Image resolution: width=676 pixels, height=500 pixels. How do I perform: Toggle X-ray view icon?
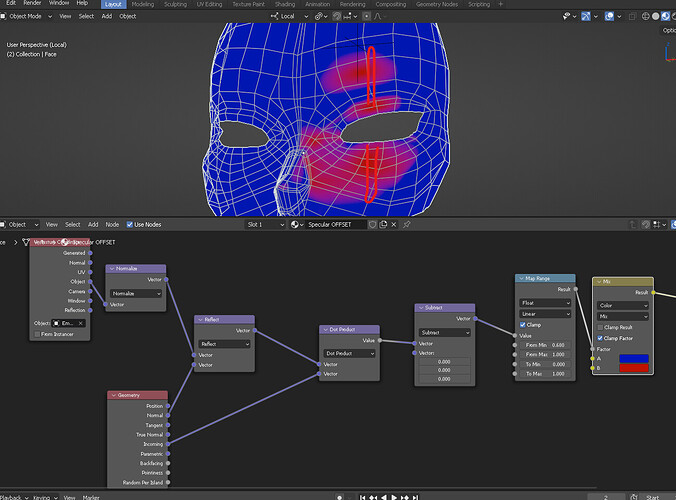click(632, 16)
